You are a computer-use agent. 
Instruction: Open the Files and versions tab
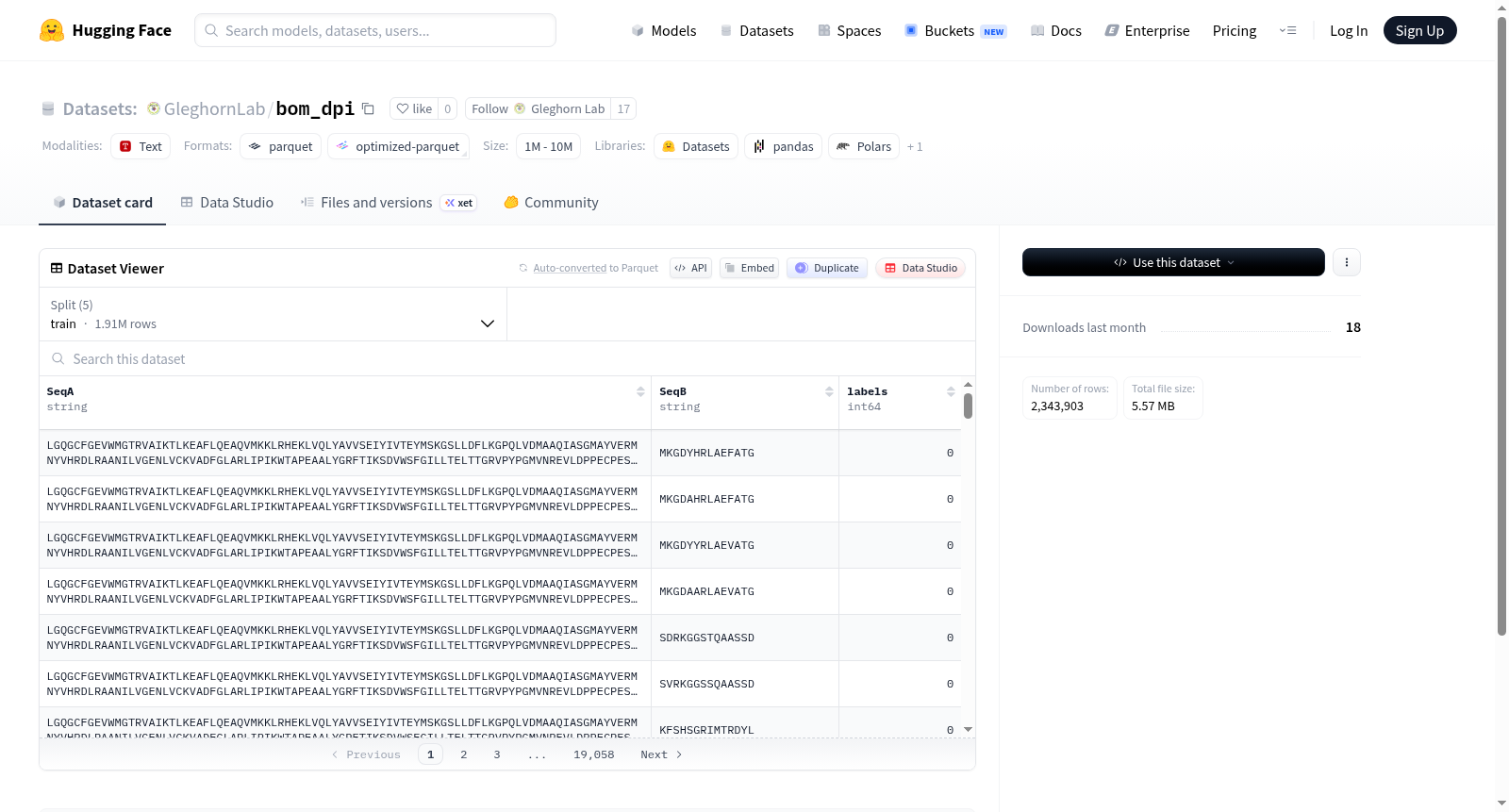tap(388, 203)
